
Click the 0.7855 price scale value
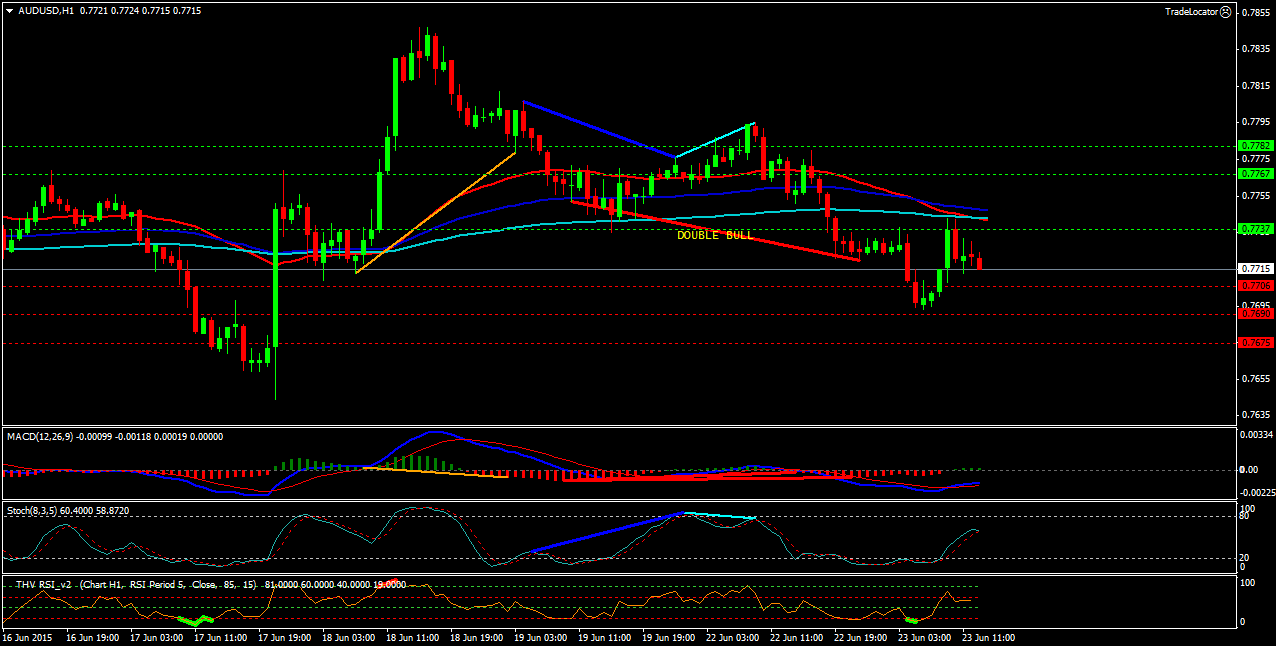[1256, 13]
